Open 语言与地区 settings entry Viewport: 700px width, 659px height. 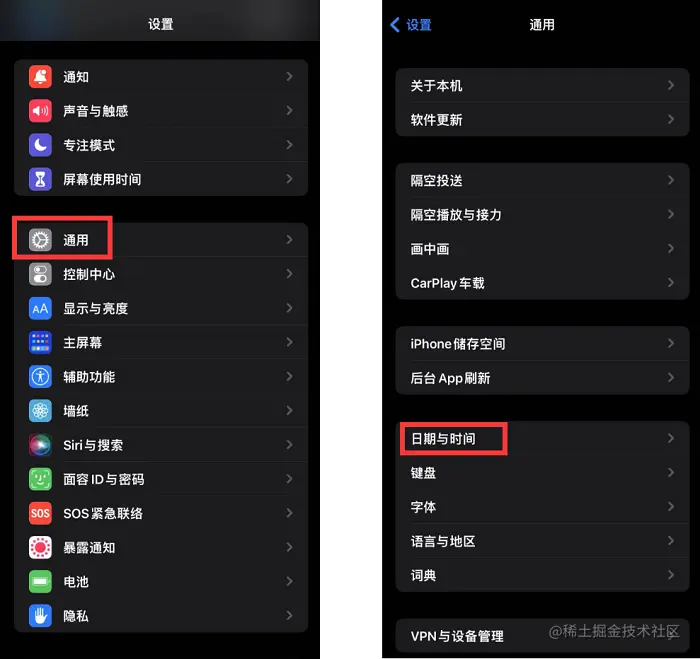(x=542, y=541)
